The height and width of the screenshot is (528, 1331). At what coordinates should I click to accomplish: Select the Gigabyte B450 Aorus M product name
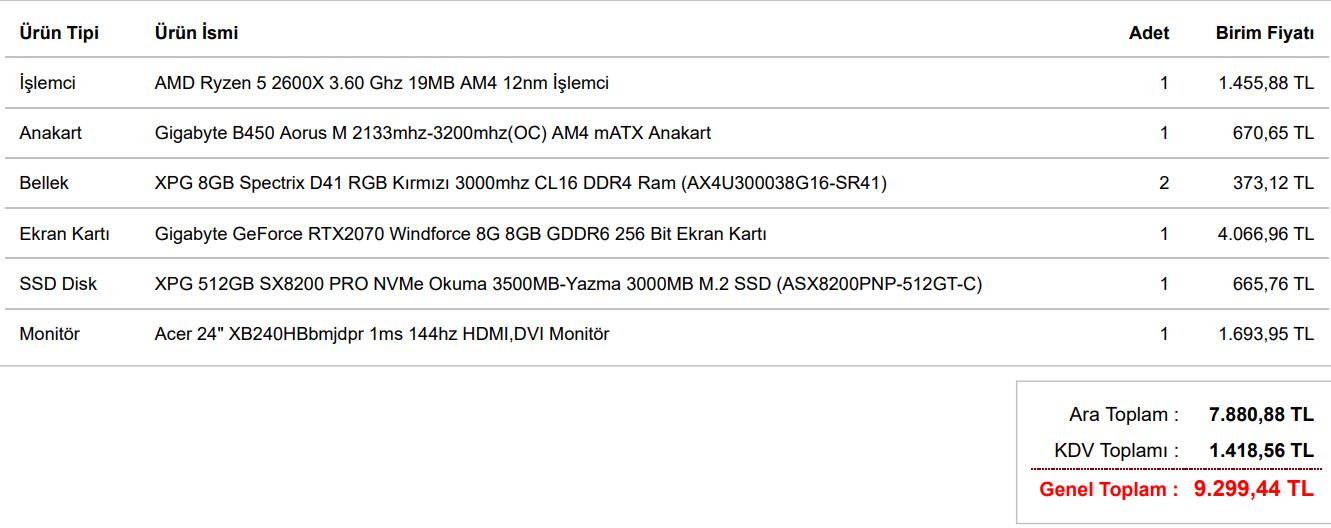[x=433, y=133]
